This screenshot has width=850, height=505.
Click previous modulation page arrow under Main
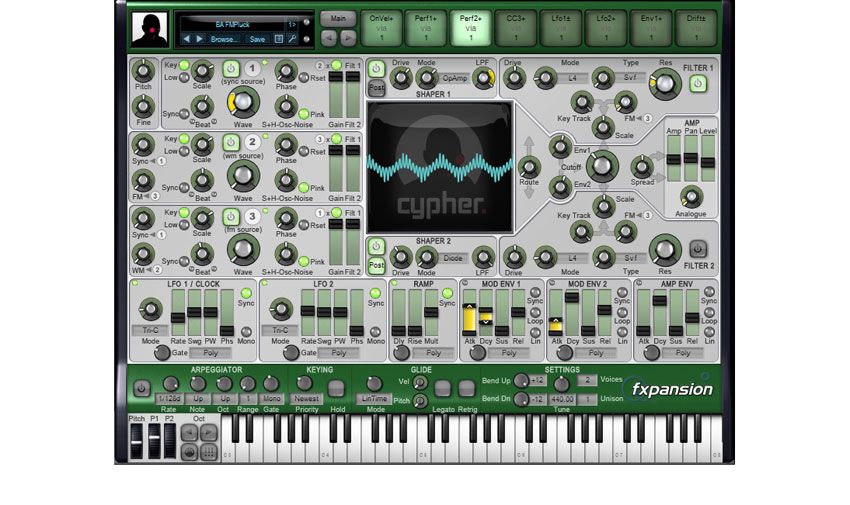click(329, 38)
